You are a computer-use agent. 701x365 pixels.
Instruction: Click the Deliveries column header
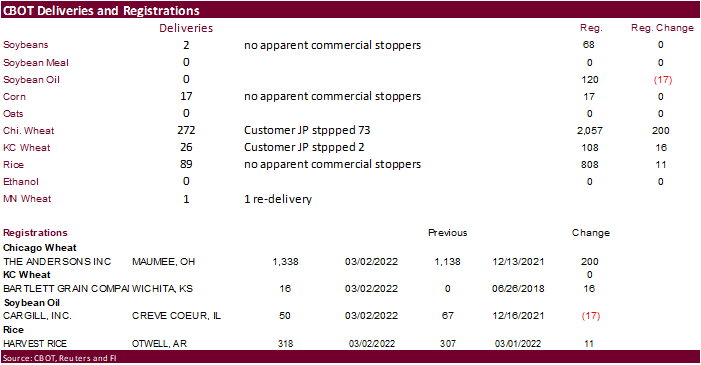point(186,28)
